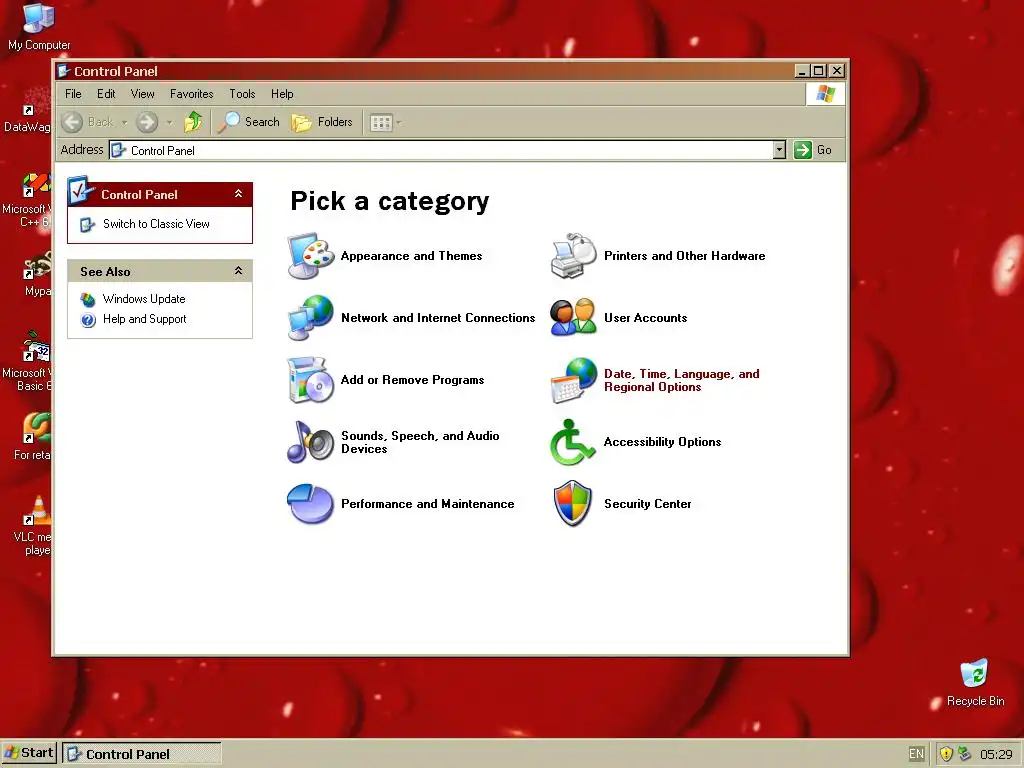Collapse the Control Panel sidebar section
The width and height of the screenshot is (1024, 768).
238,194
